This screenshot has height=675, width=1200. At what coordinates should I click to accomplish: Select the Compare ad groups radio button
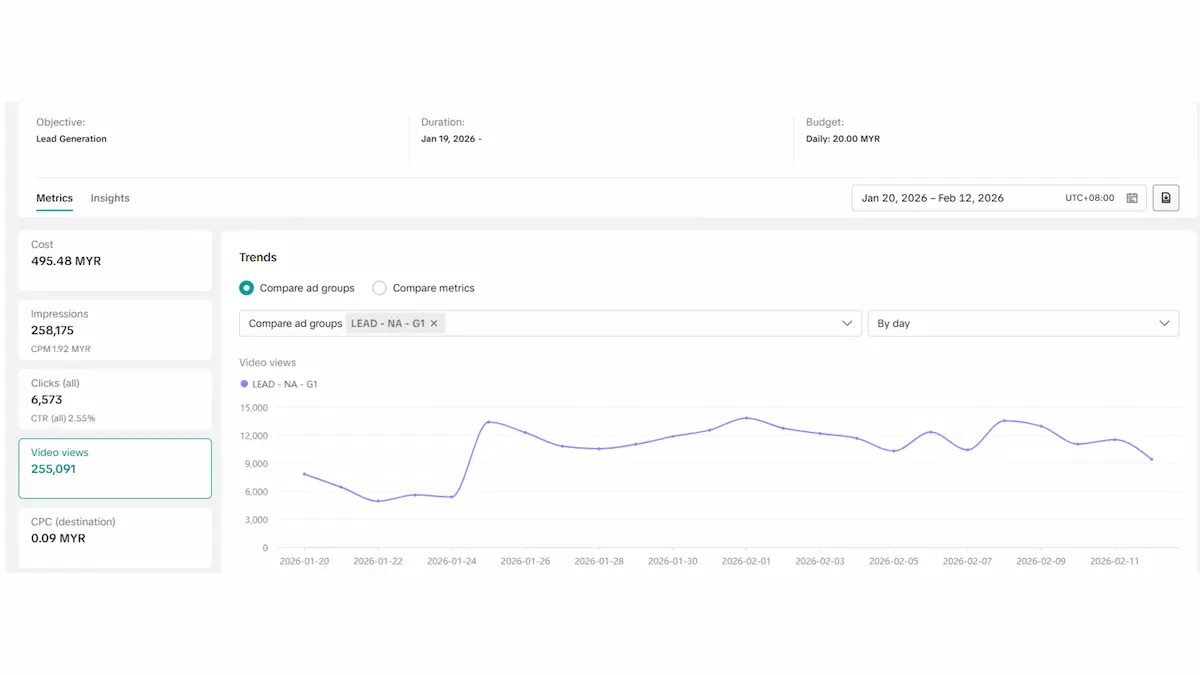(246, 288)
